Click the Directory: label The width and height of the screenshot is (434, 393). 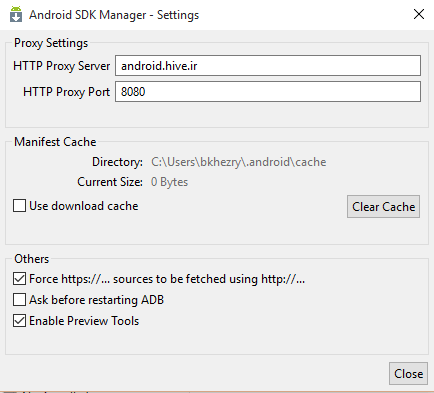pyautogui.click(x=117, y=162)
